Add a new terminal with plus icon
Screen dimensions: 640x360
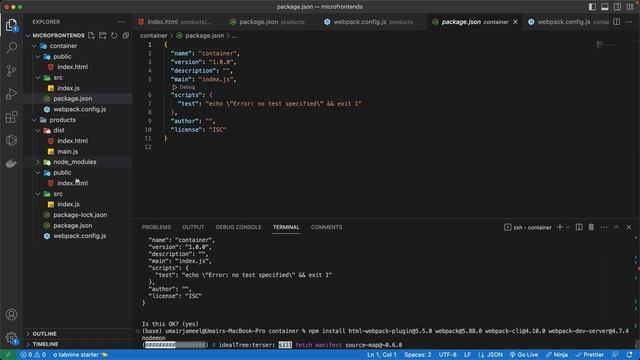(x=560, y=227)
